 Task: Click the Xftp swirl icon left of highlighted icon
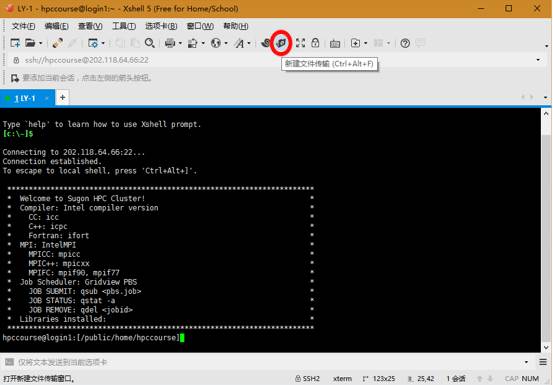pyautogui.click(x=266, y=43)
